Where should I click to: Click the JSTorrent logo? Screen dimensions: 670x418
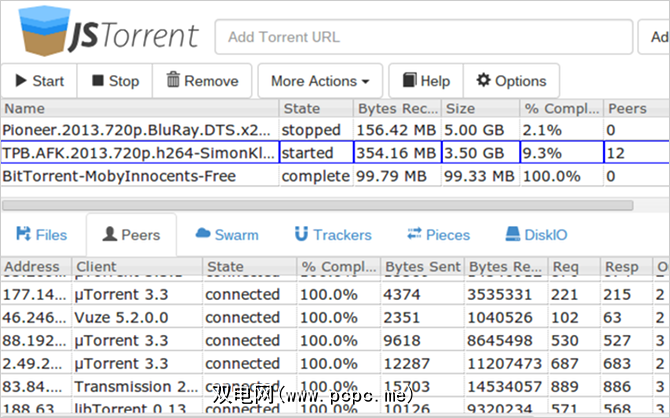(x=109, y=32)
